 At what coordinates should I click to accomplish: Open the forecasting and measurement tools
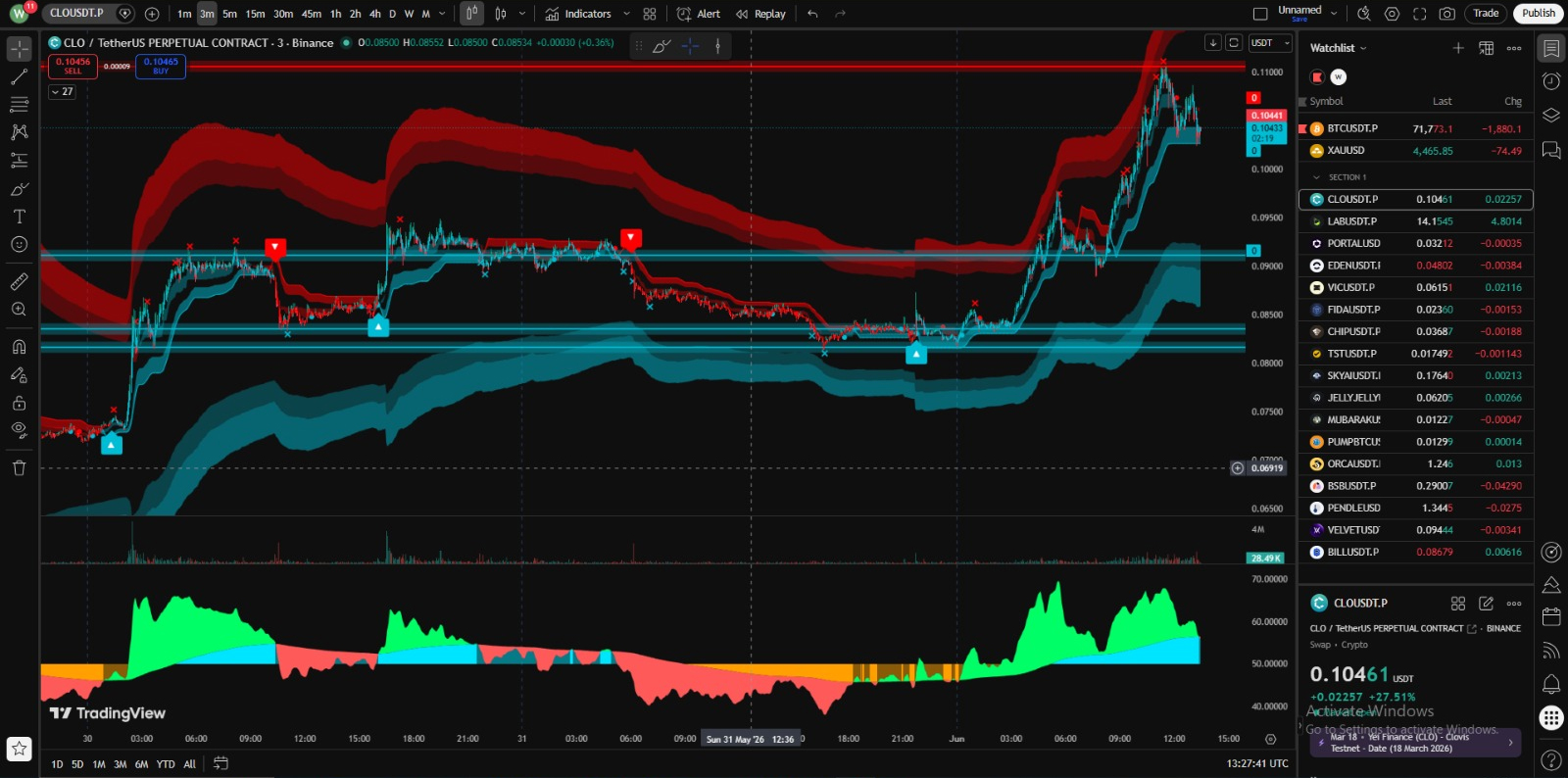pyautogui.click(x=19, y=160)
